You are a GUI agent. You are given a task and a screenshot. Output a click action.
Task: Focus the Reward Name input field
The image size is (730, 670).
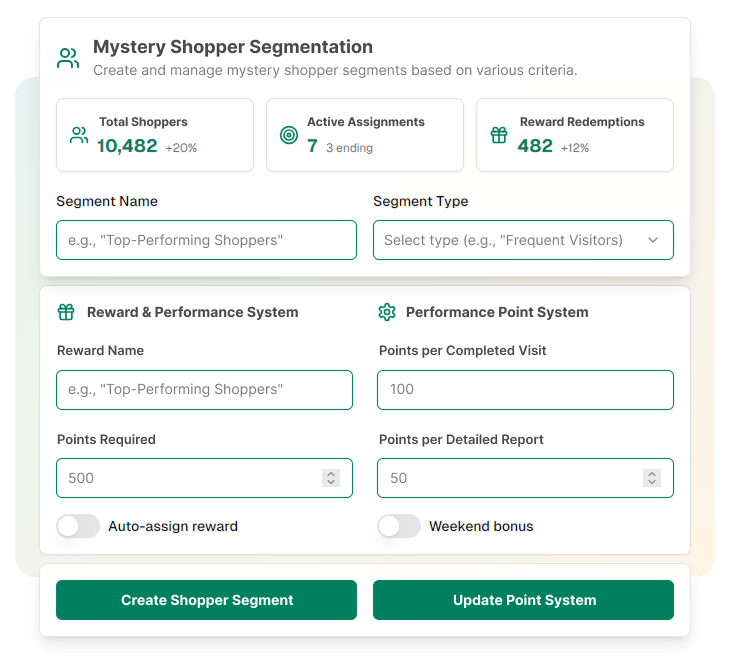[x=204, y=390]
